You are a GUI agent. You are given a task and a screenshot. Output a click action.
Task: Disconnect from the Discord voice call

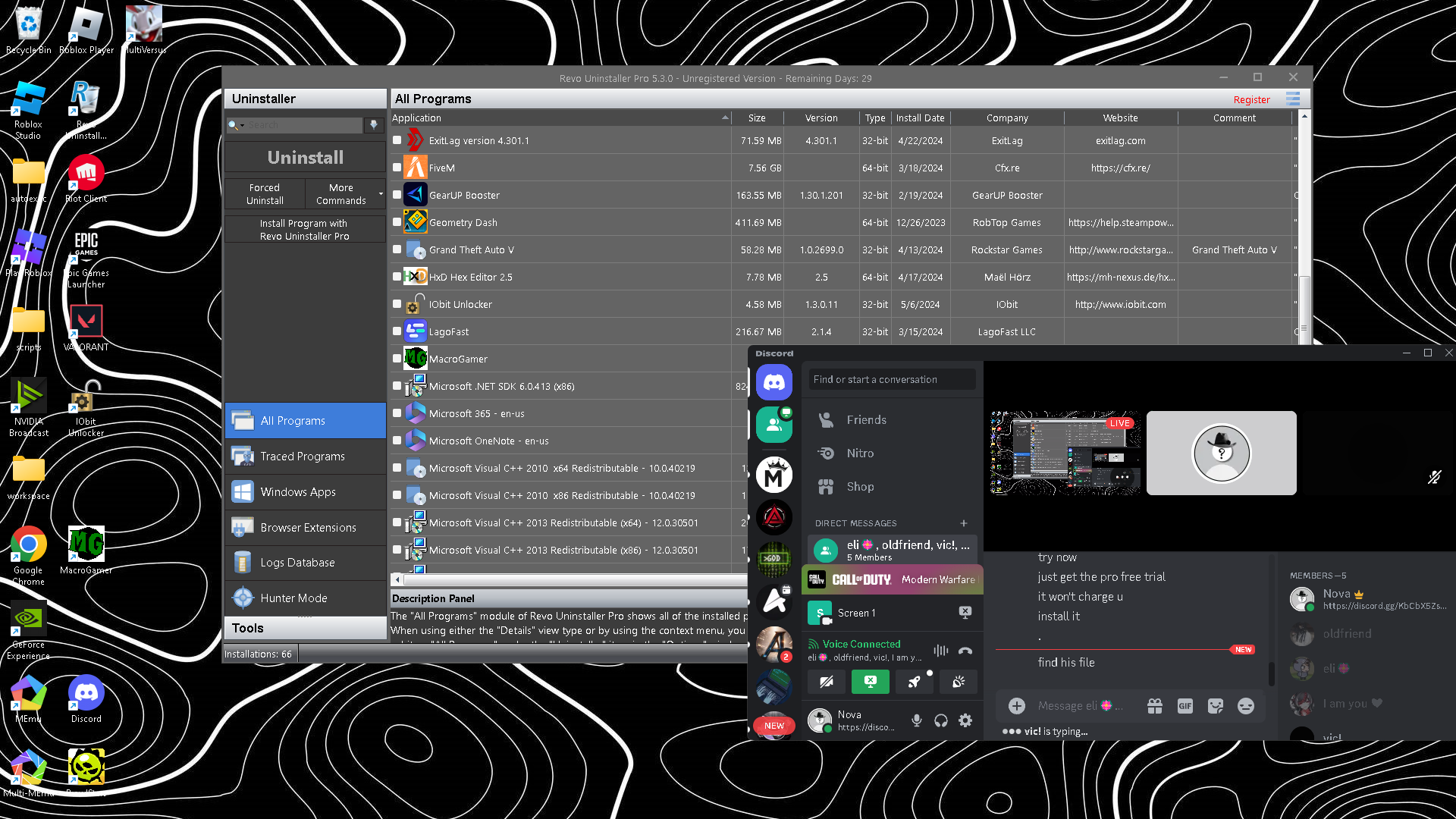tap(965, 651)
